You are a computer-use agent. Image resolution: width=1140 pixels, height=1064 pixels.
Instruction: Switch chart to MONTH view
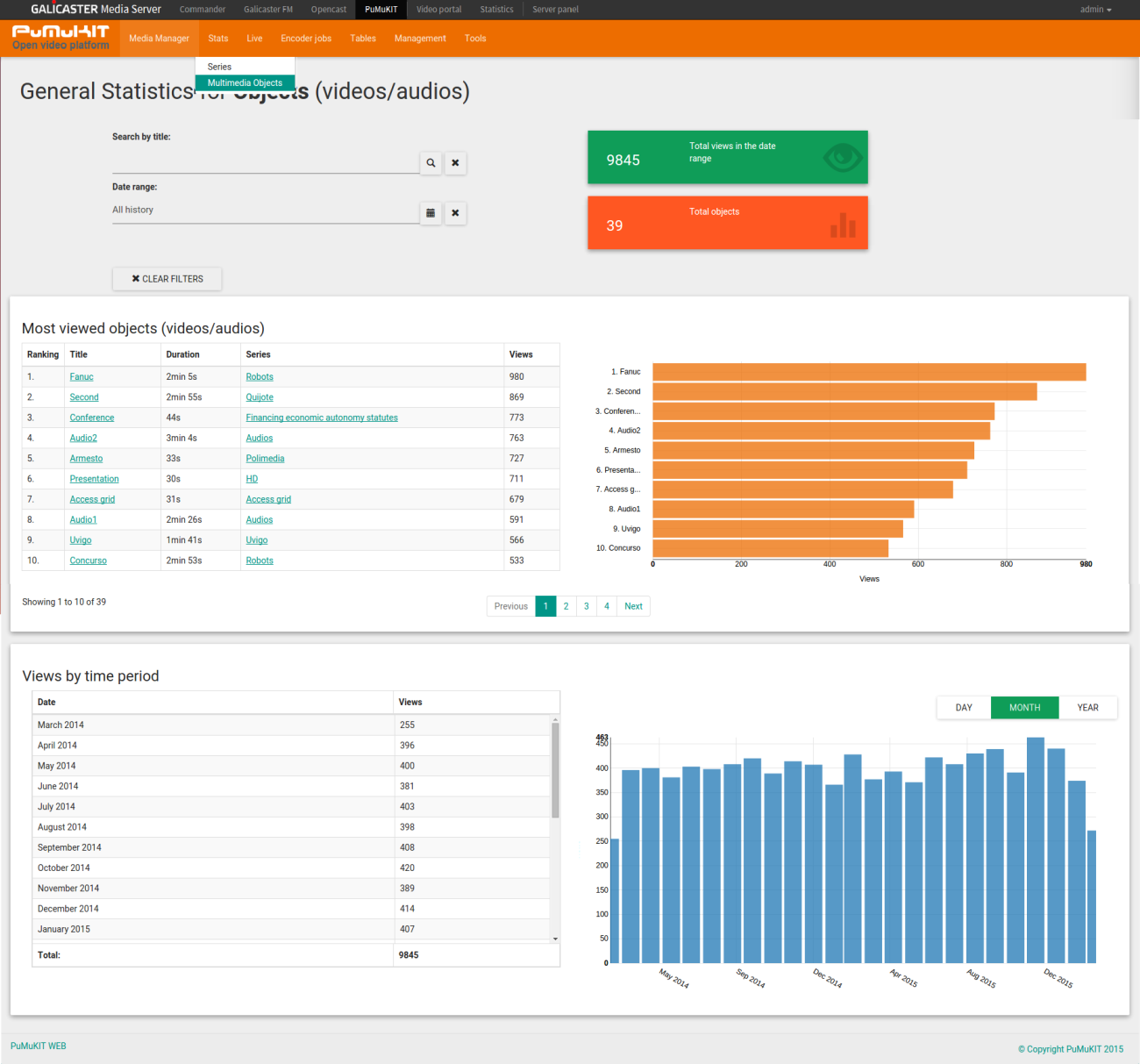point(1024,708)
